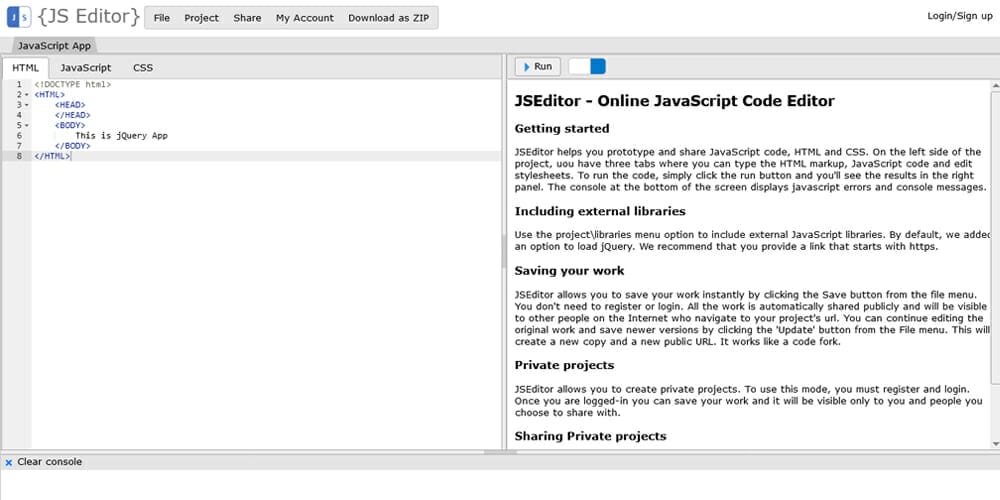This screenshot has width=1000, height=500.
Task: Click the "Getting started" heading
Action: [562, 129]
